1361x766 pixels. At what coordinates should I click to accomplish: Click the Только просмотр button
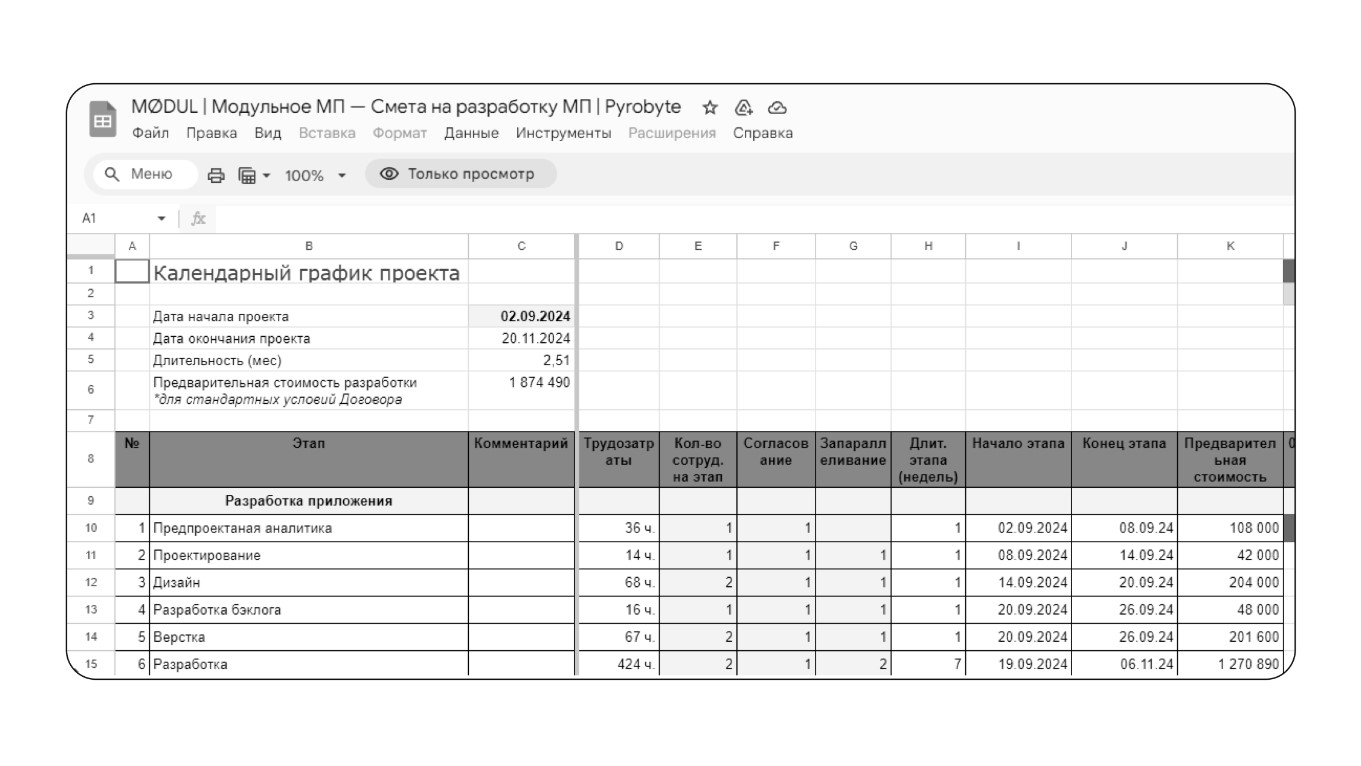click(x=460, y=174)
